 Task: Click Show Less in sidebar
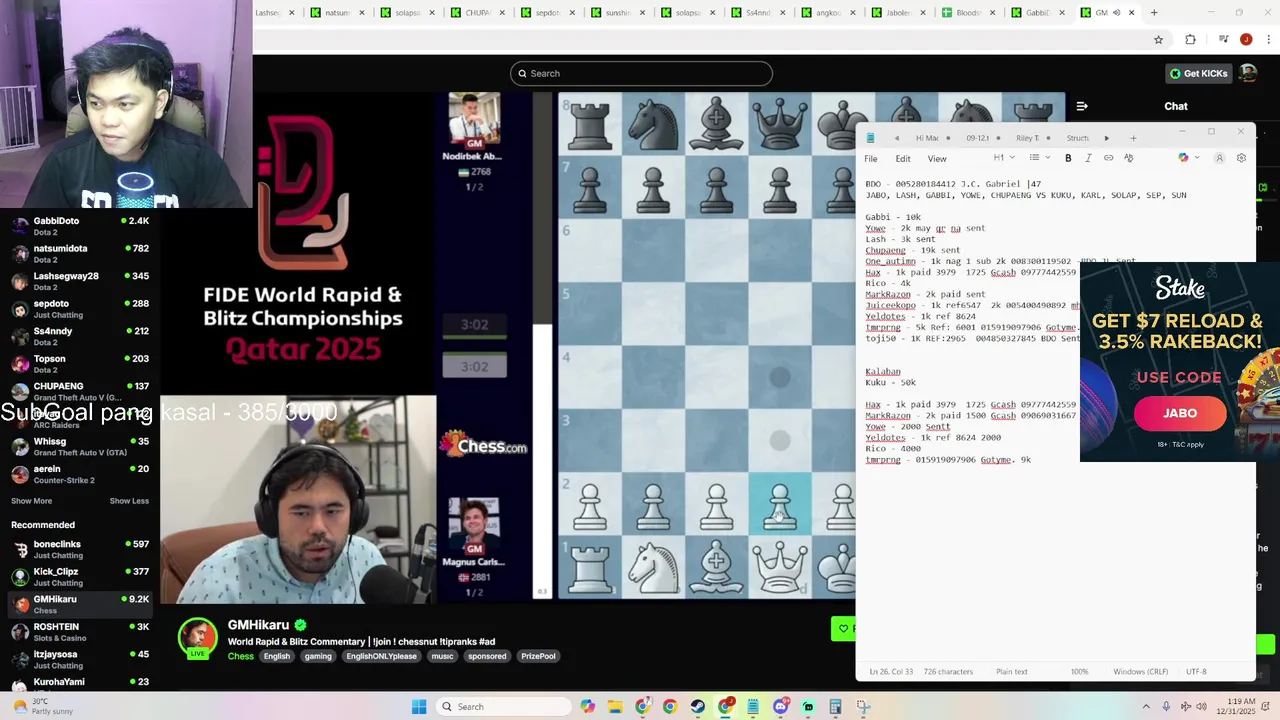click(129, 501)
